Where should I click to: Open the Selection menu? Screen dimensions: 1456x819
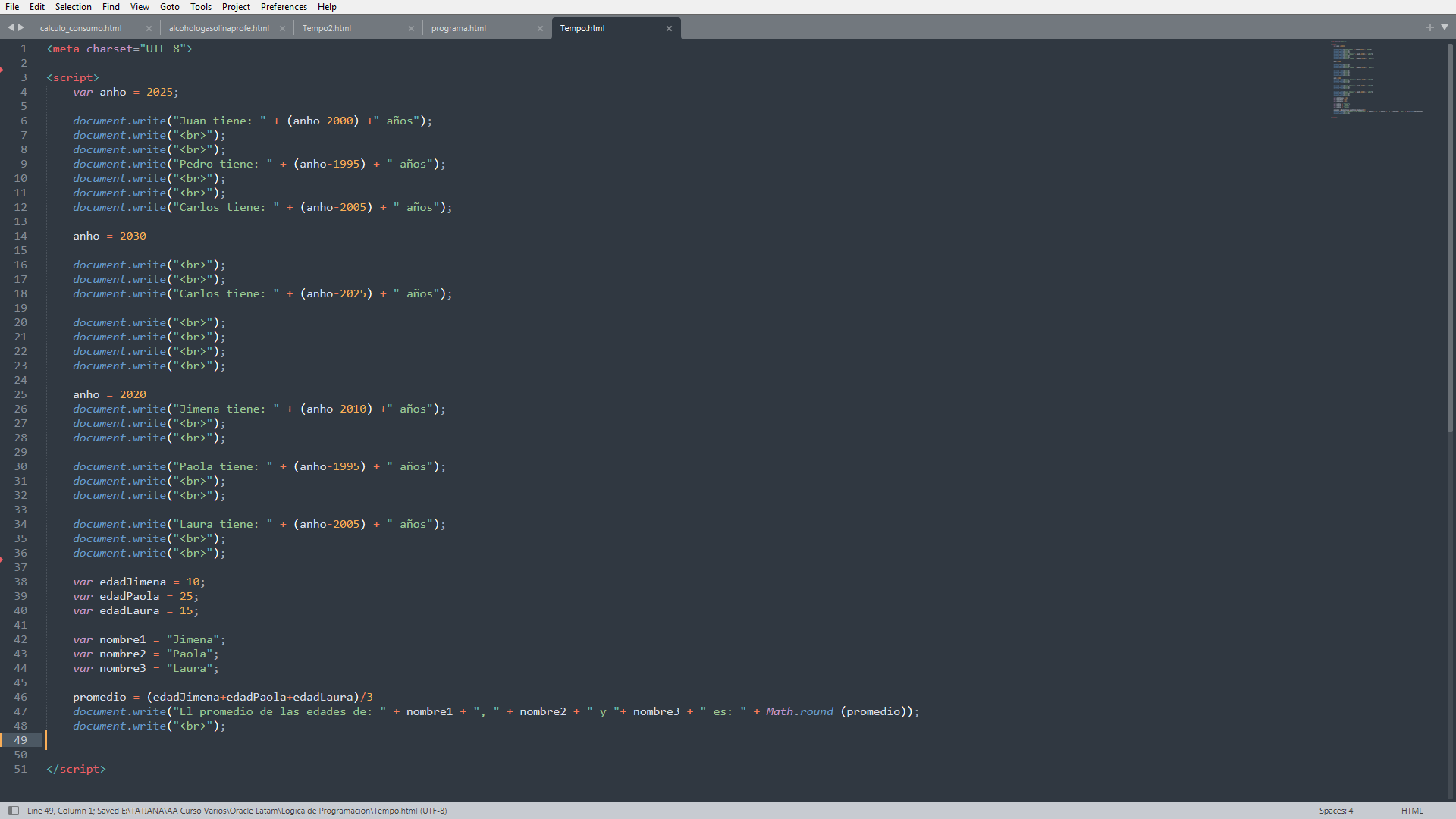pos(73,7)
